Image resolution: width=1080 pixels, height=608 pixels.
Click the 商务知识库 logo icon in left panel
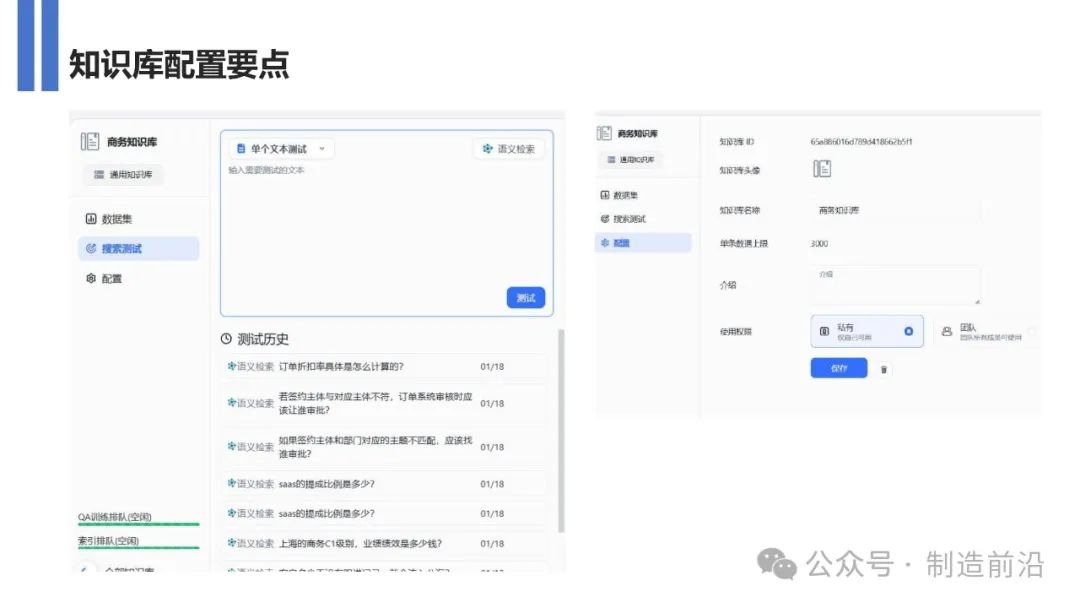point(90,141)
